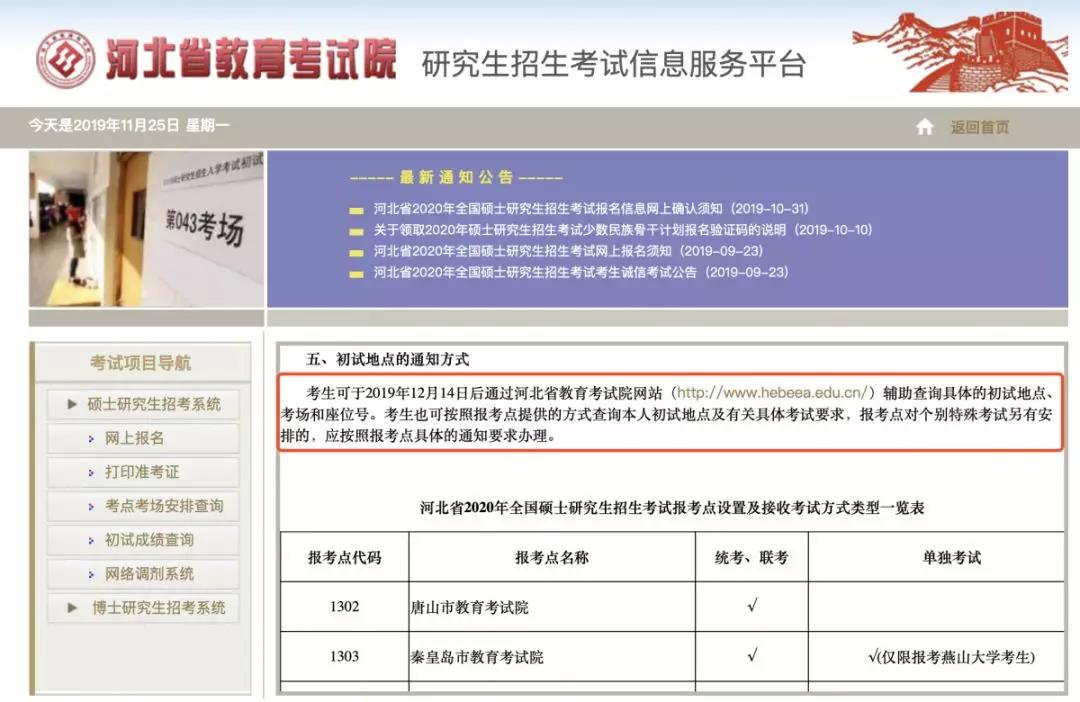The image size is (1080, 702).
Task: Open 硕士研究生招考系统 navigation item
Action: tap(143, 404)
